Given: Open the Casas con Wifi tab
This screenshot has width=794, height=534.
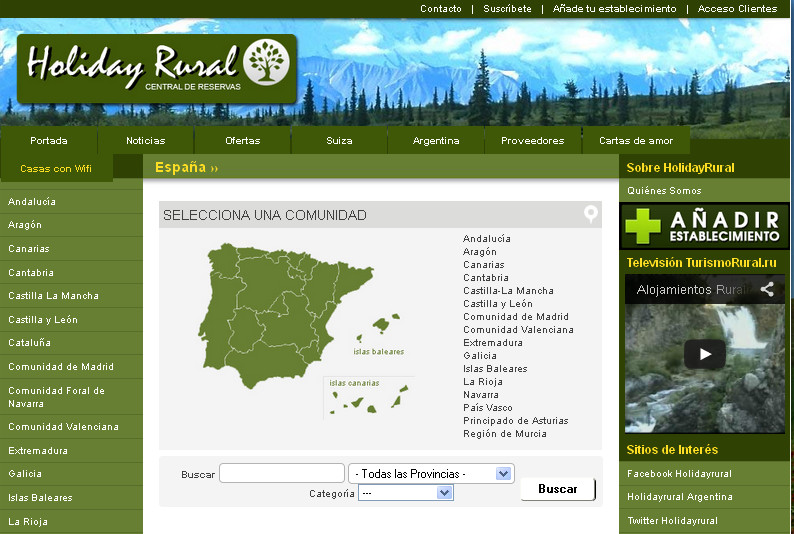Looking at the screenshot, I should (56, 169).
